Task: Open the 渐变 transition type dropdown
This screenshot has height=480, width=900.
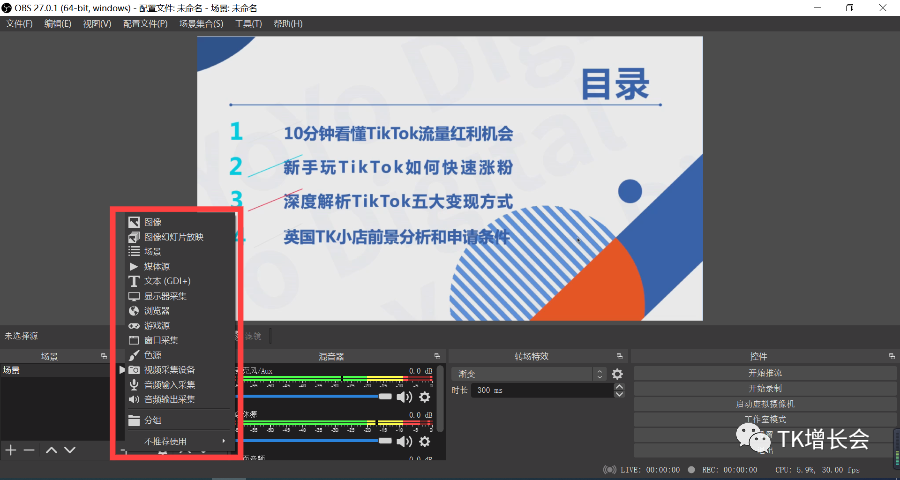Action: click(x=529, y=374)
